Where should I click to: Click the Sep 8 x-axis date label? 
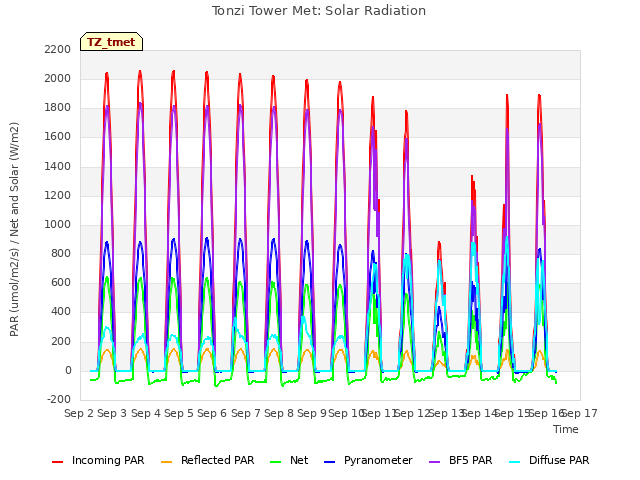point(279,413)
